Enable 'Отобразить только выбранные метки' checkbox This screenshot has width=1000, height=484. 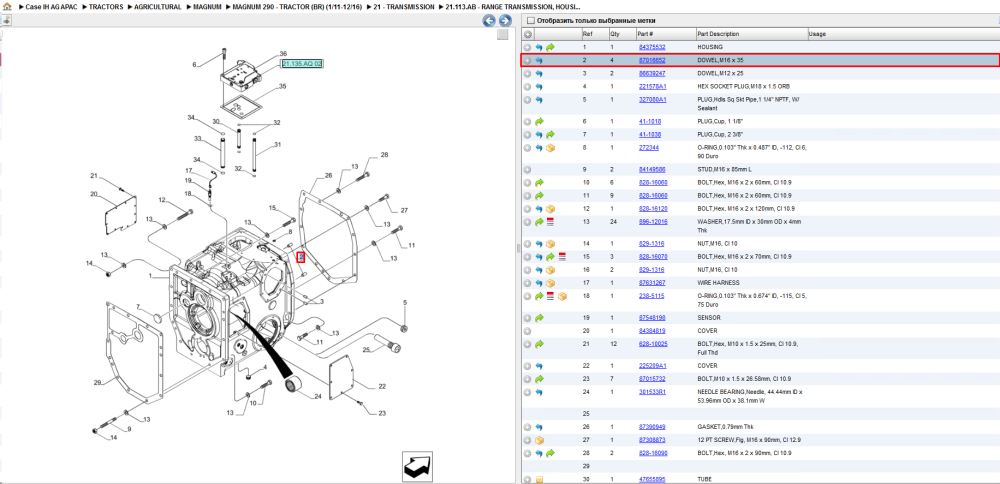[x=531, y=21]
